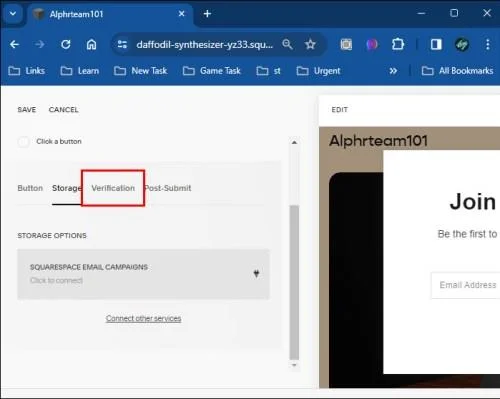Image resolution: width=500 pixels, height=399 pixels.
Task: Click the address bar URL
Action: click(205, 44)
